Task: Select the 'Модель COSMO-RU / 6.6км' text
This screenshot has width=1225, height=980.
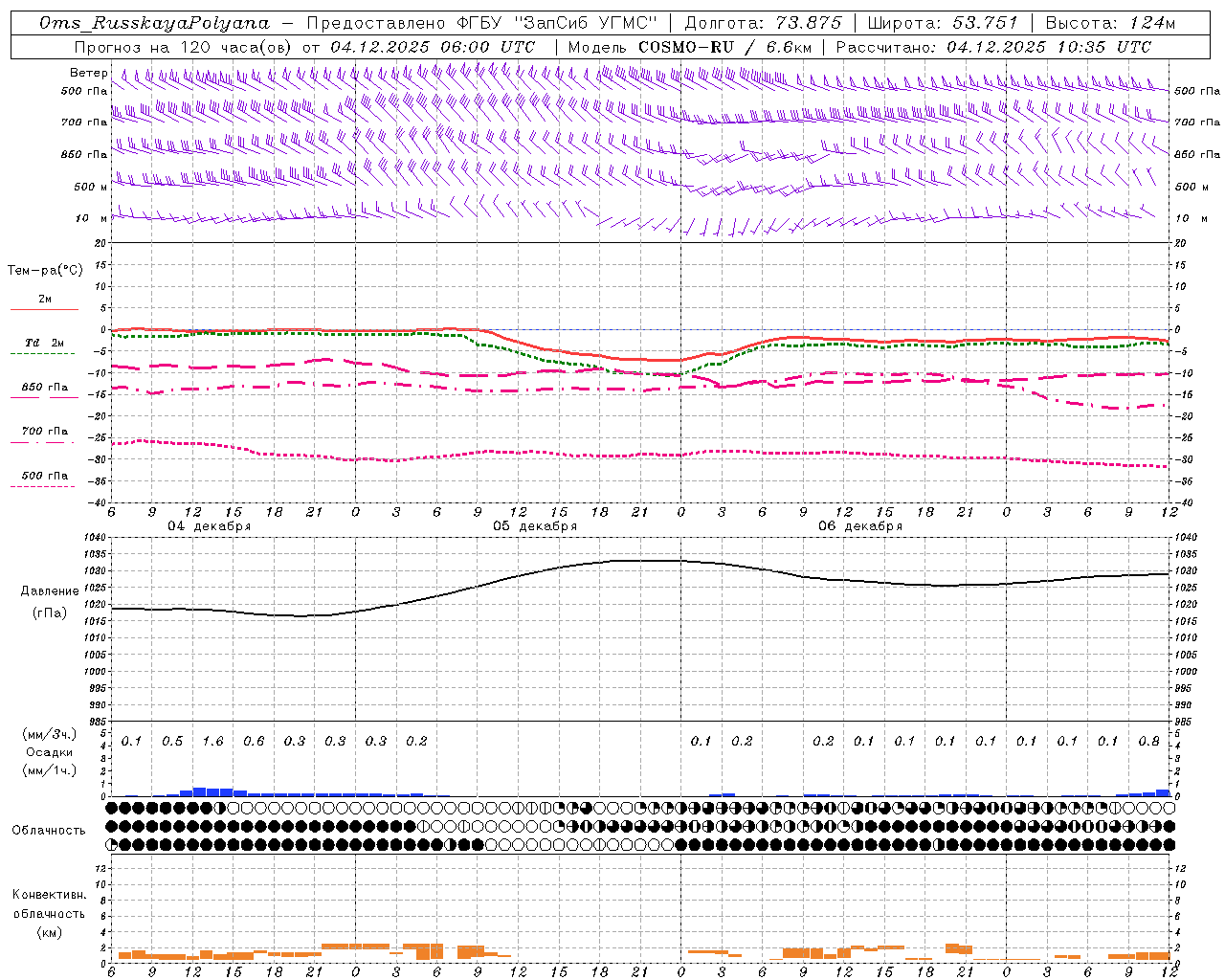Action: 690,47
